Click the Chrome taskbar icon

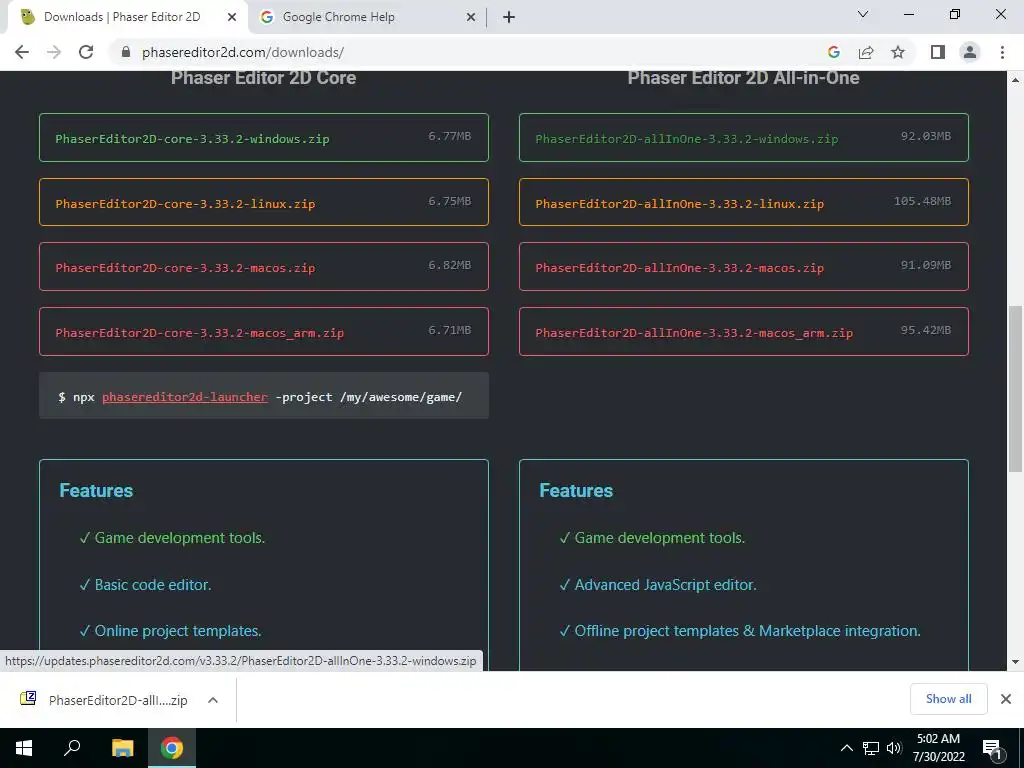point(172,748)
